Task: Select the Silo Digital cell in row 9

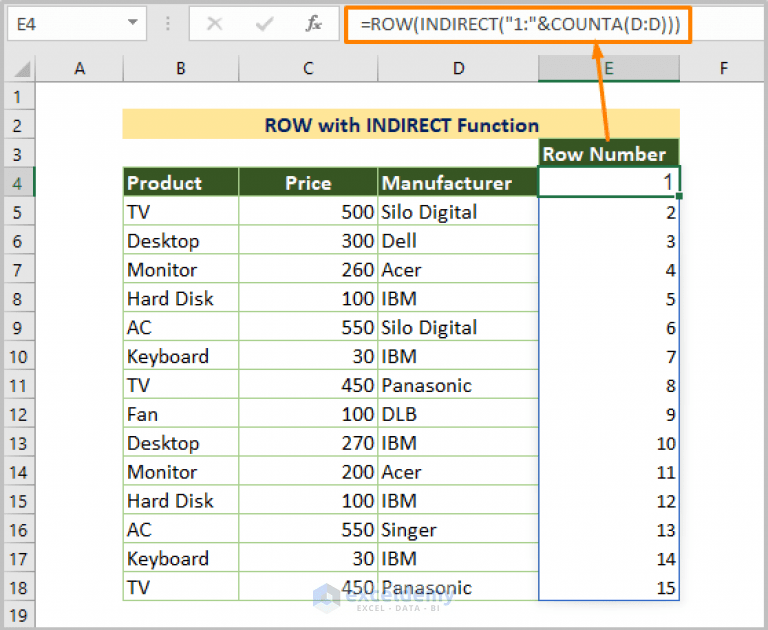Action: point(458,328)
